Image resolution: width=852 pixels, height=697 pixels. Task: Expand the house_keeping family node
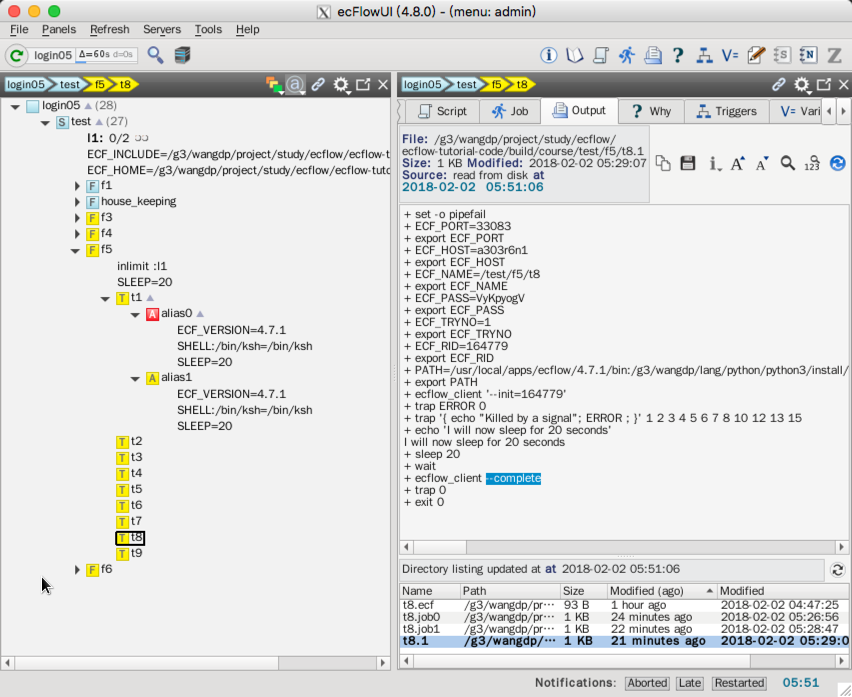pos(77,202)
